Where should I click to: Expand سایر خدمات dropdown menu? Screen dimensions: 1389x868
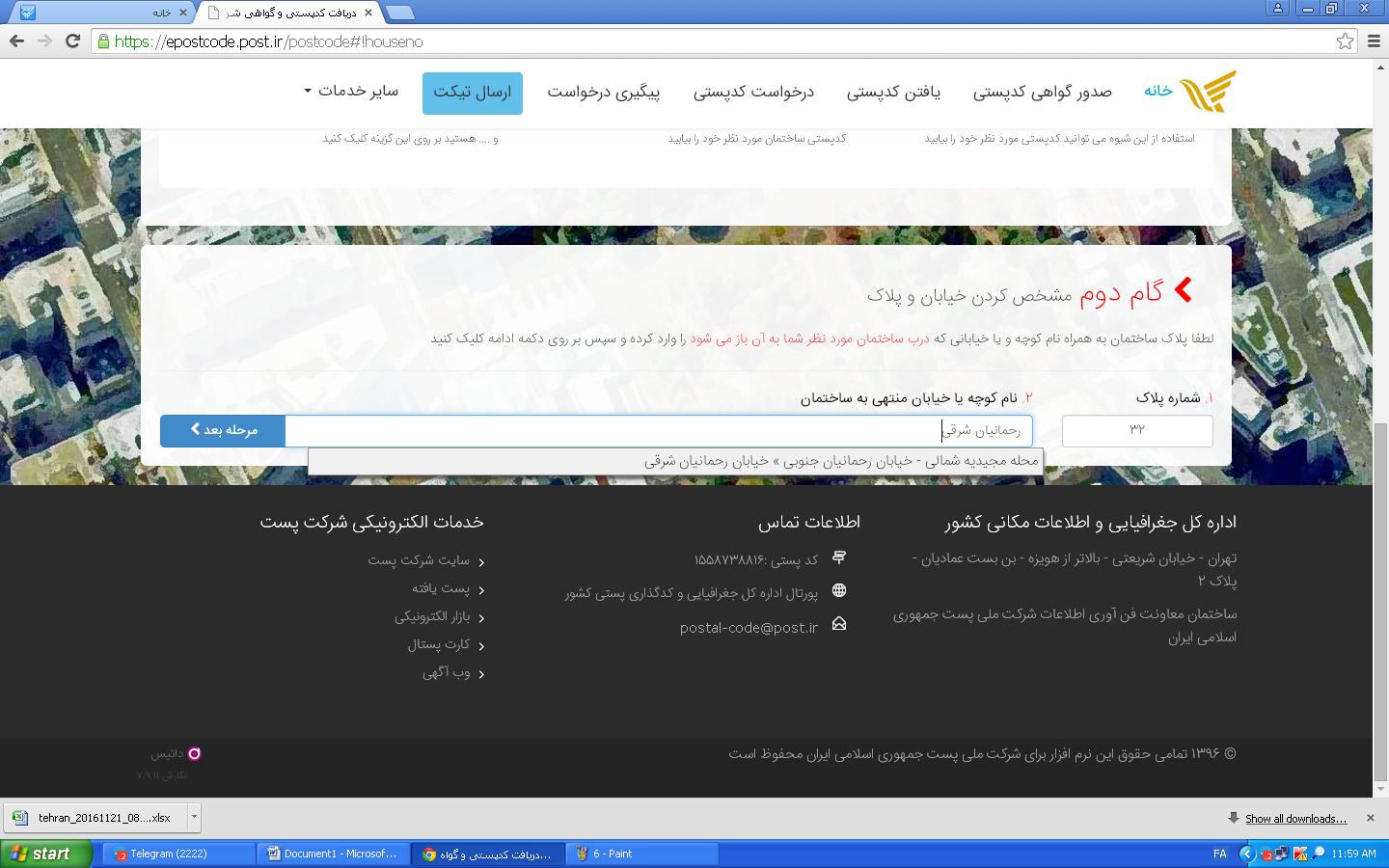[x=351, y=91]
